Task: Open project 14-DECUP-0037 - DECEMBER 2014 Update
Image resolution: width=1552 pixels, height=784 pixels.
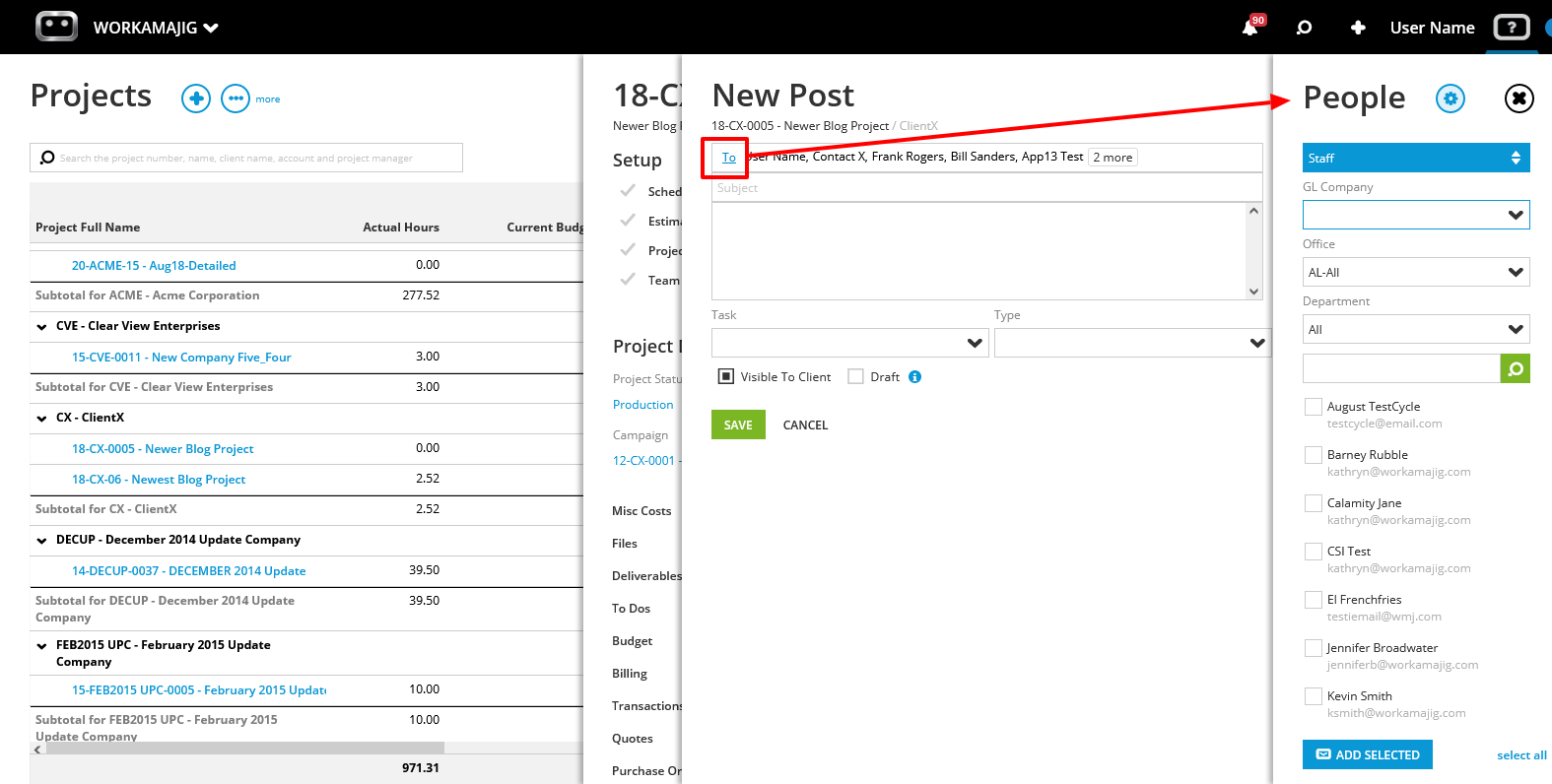Action: [x=188, y=571]
